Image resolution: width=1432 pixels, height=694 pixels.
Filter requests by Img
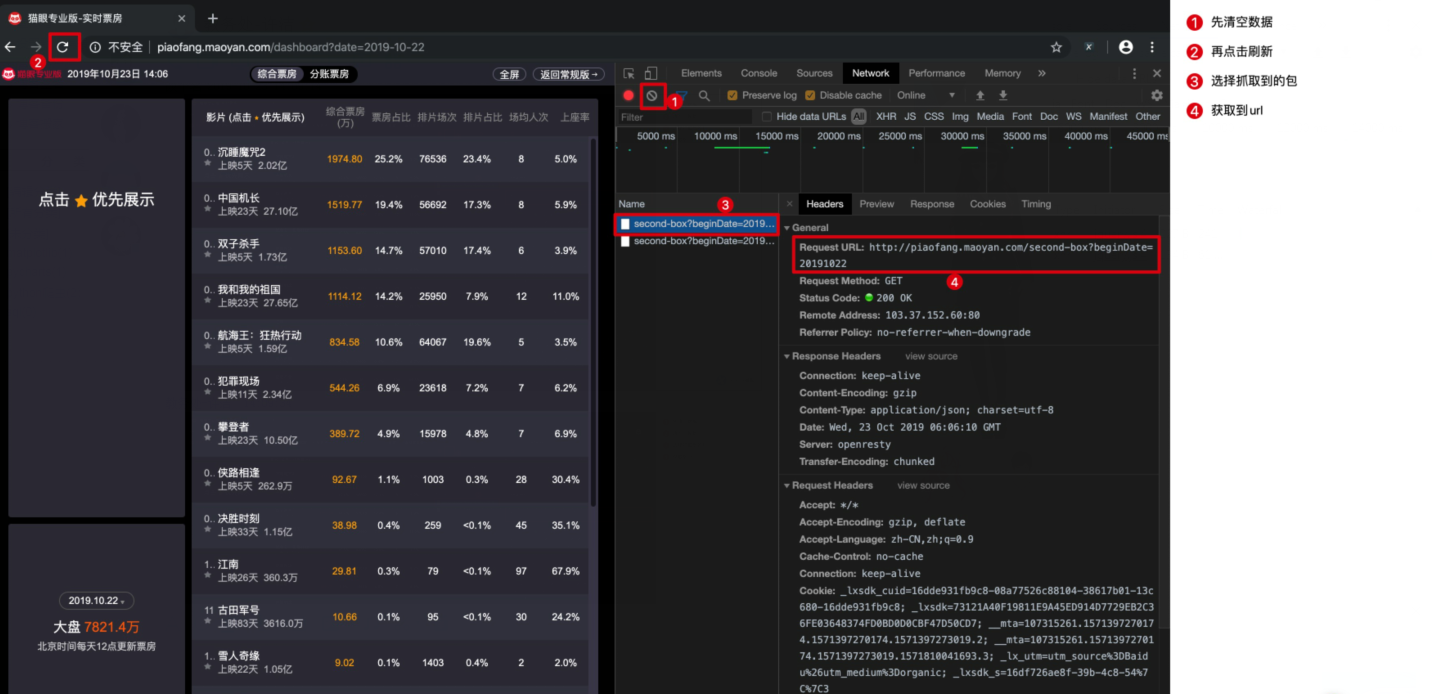960,116
